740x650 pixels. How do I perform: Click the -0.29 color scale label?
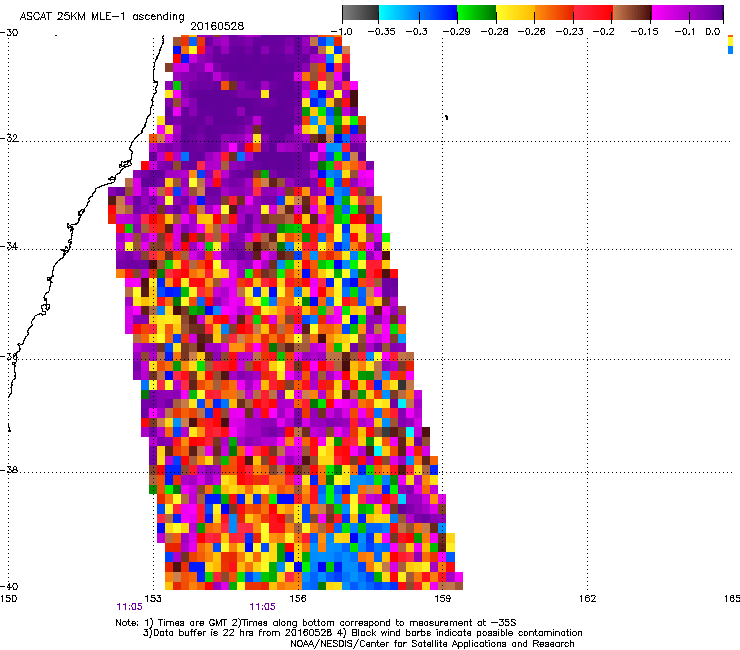(456, 32)
